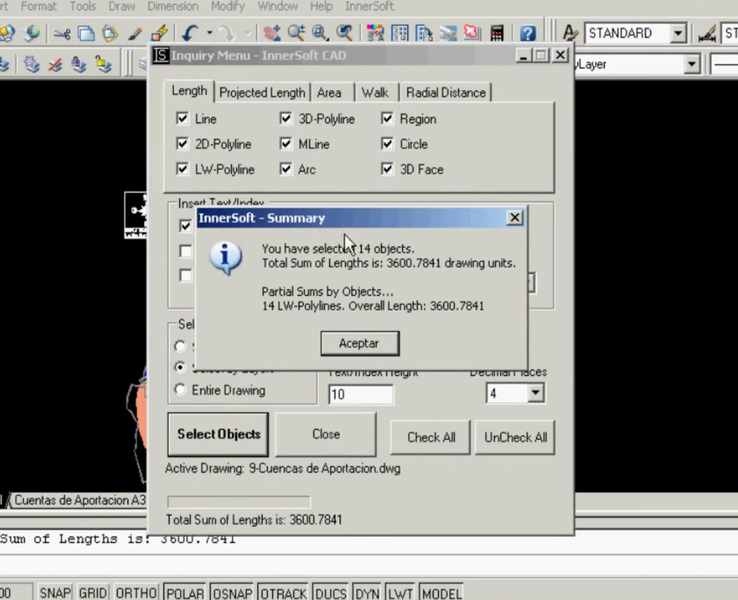Screen dimensions: 738x600
Task: Open the Properties palette icon
Action: (375, 32)
